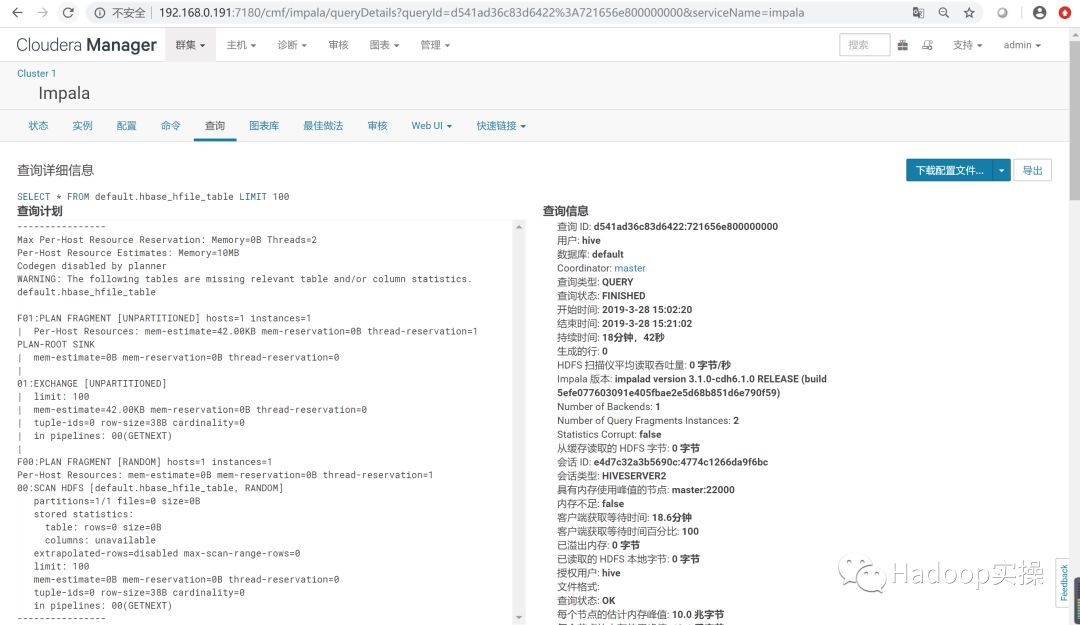Image resolution: width=1080 pixels, height=625 pixels.
Task: Click the query plan vertical scrollbar
Action: pyautogui.click(x=519, y=422)
